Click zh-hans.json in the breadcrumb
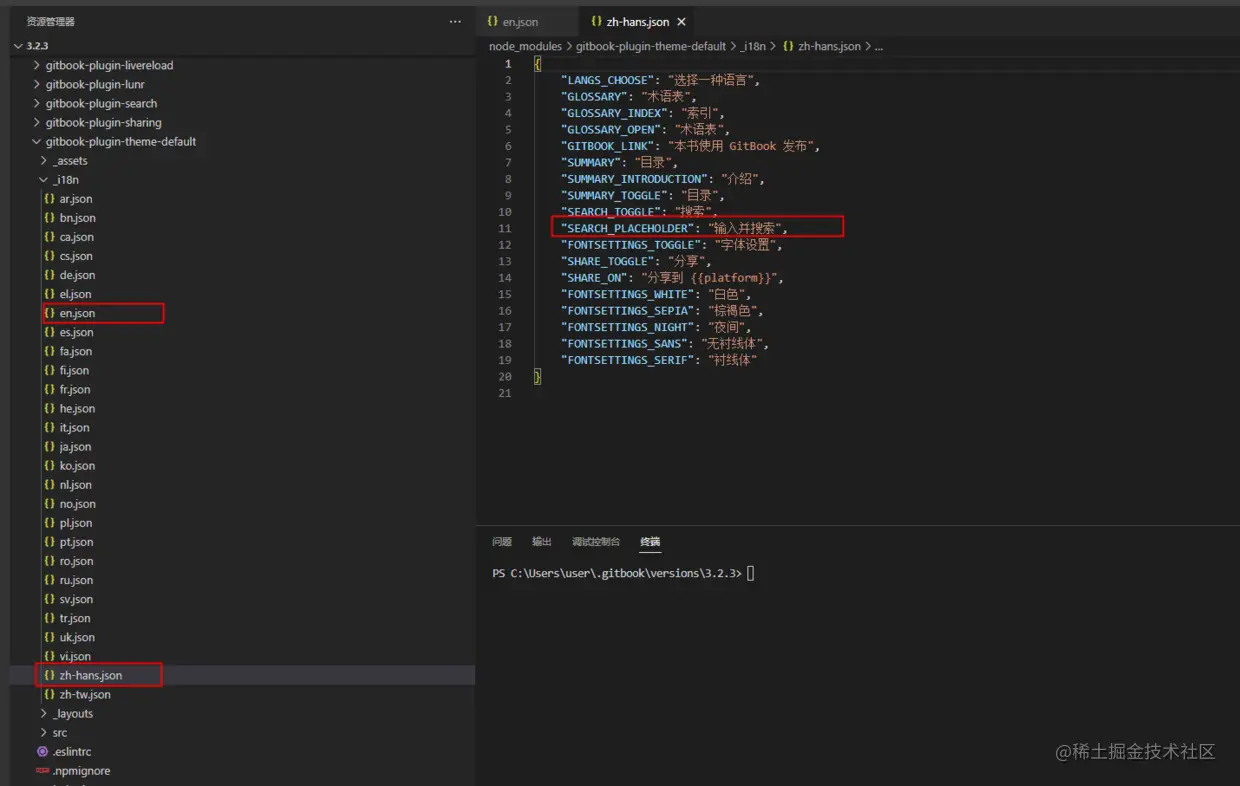 pyautogui.click(x=828, y=46)
